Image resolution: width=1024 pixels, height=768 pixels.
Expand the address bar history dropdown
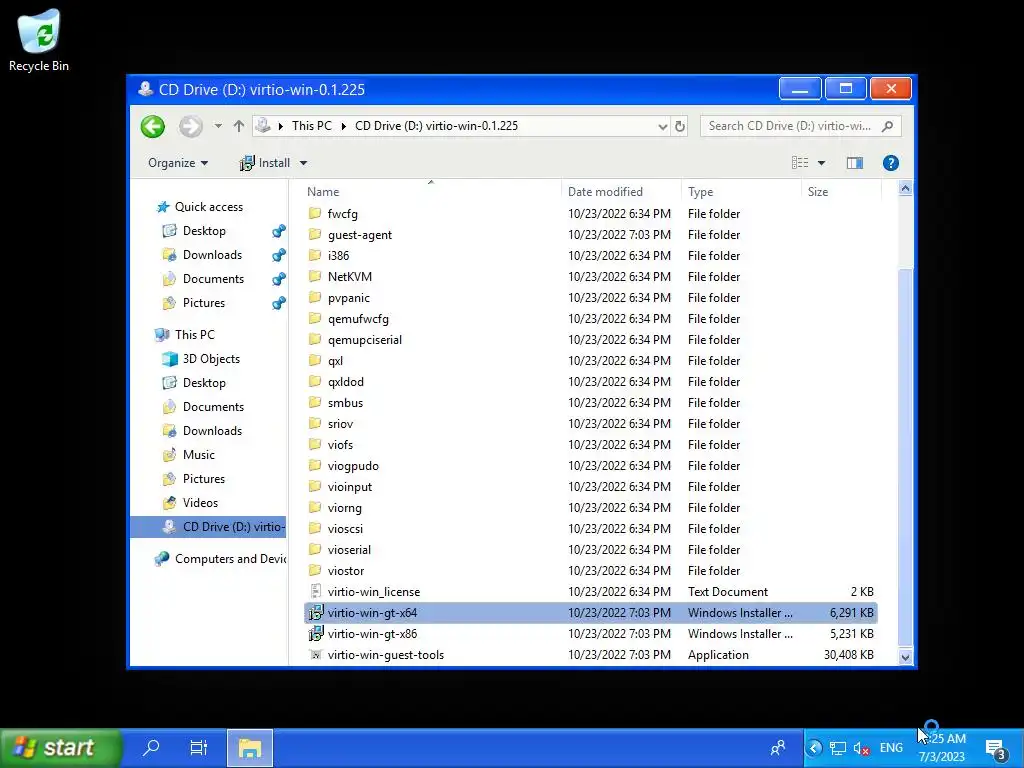(x=662, y=126)
